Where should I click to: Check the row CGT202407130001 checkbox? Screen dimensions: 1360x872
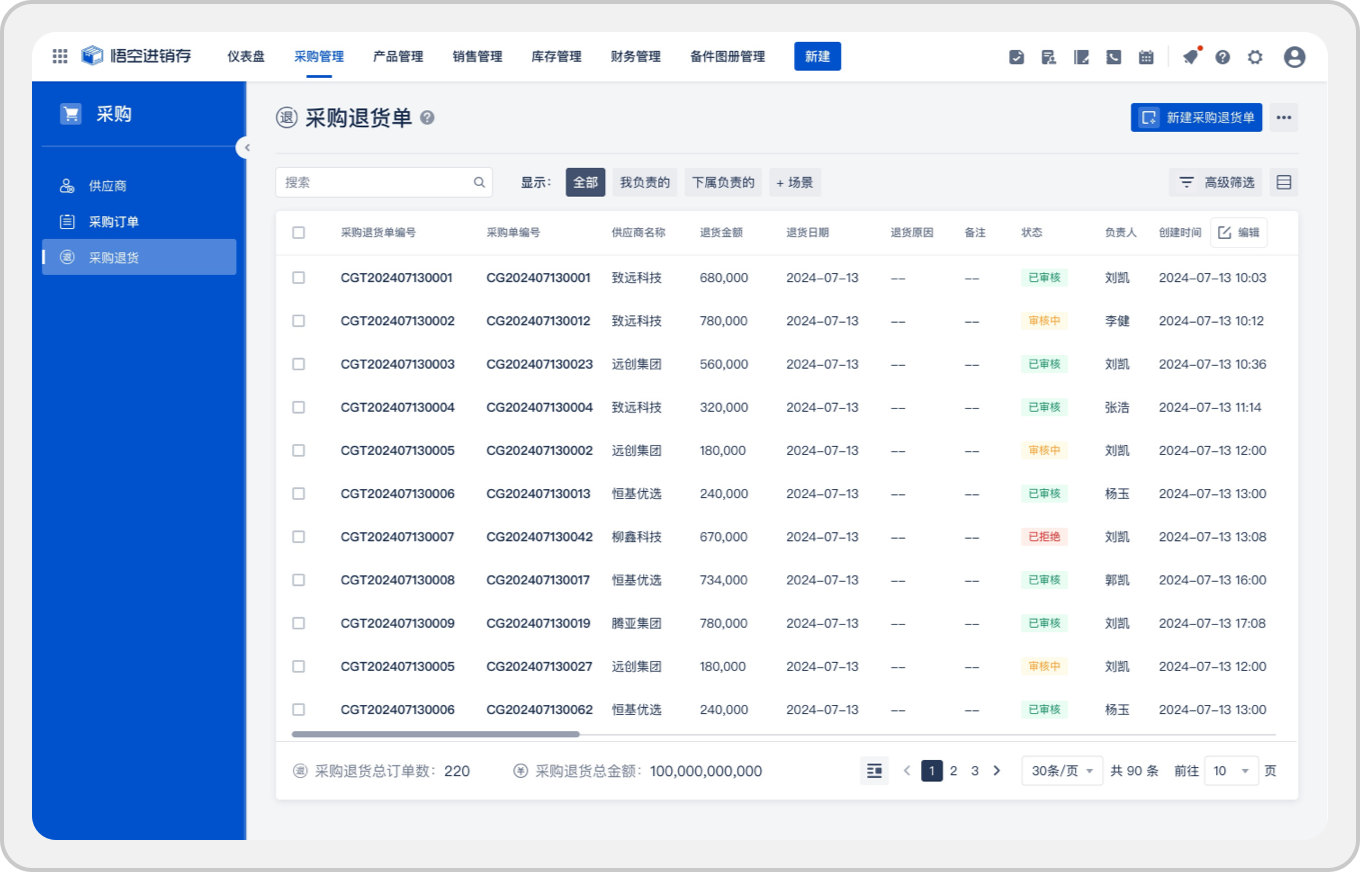point(298,277)
